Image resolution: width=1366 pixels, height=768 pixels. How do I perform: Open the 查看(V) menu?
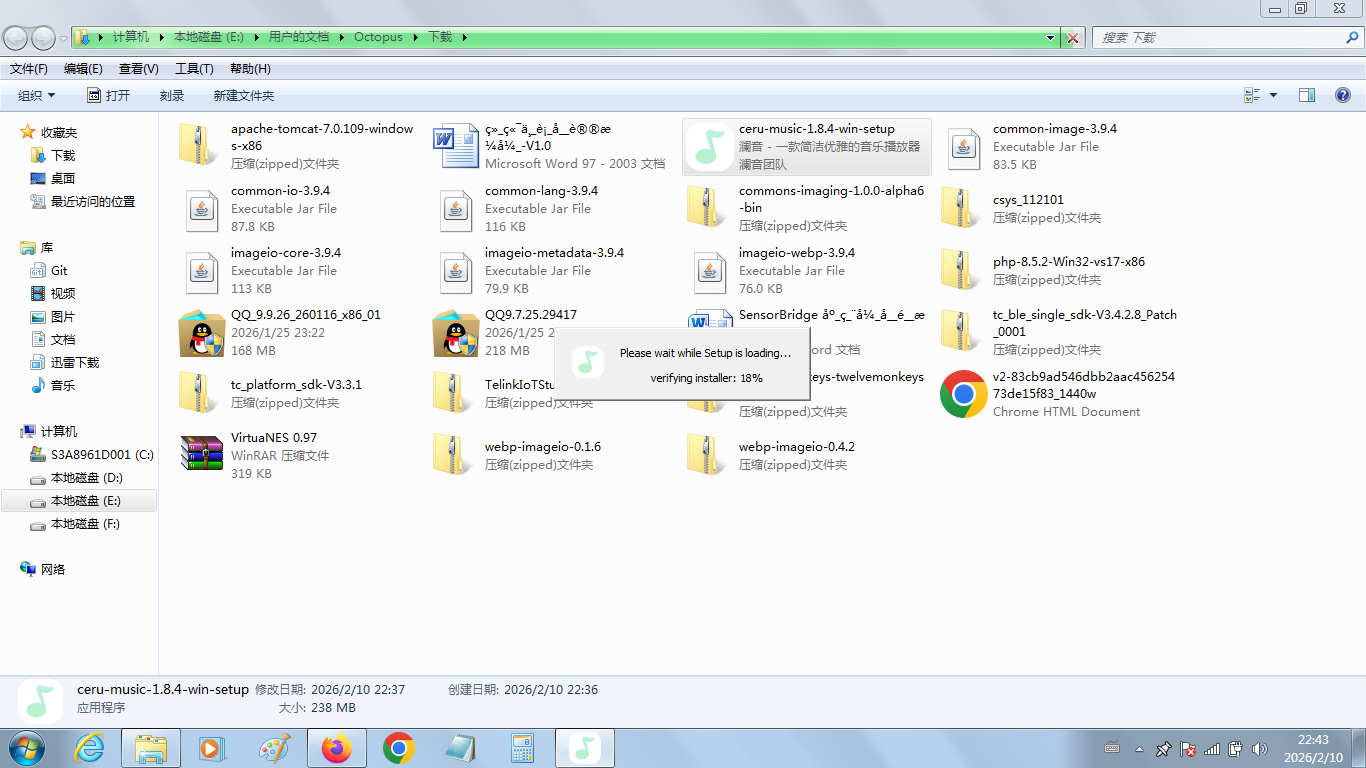138,69
